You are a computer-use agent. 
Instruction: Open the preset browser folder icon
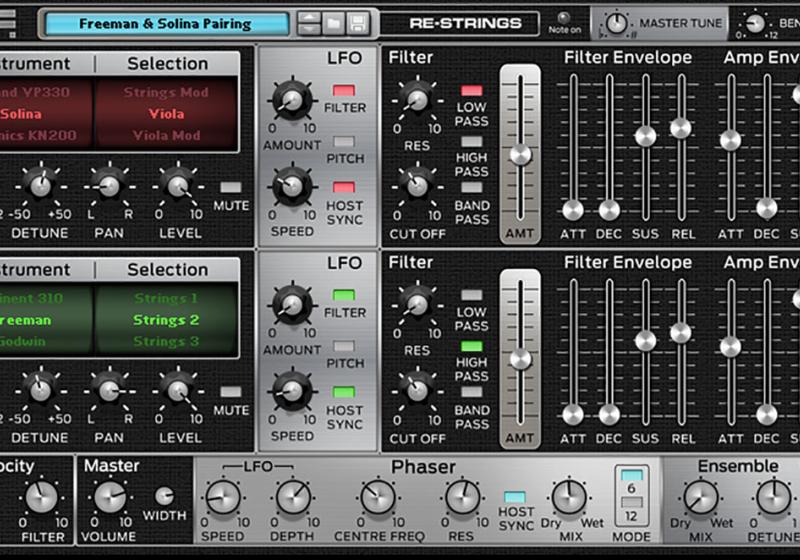pos(334,23)
